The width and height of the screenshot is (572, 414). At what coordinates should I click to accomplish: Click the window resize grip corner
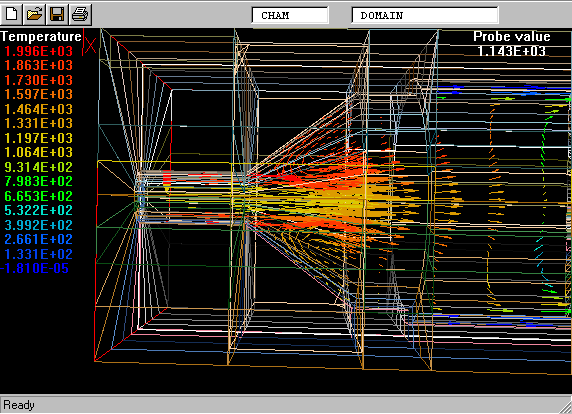565,406
